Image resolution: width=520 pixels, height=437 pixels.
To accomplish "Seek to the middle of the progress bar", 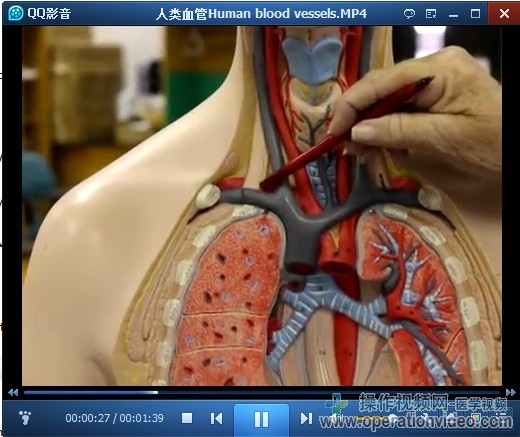I will pyautogui.click(x=262, y=392).
